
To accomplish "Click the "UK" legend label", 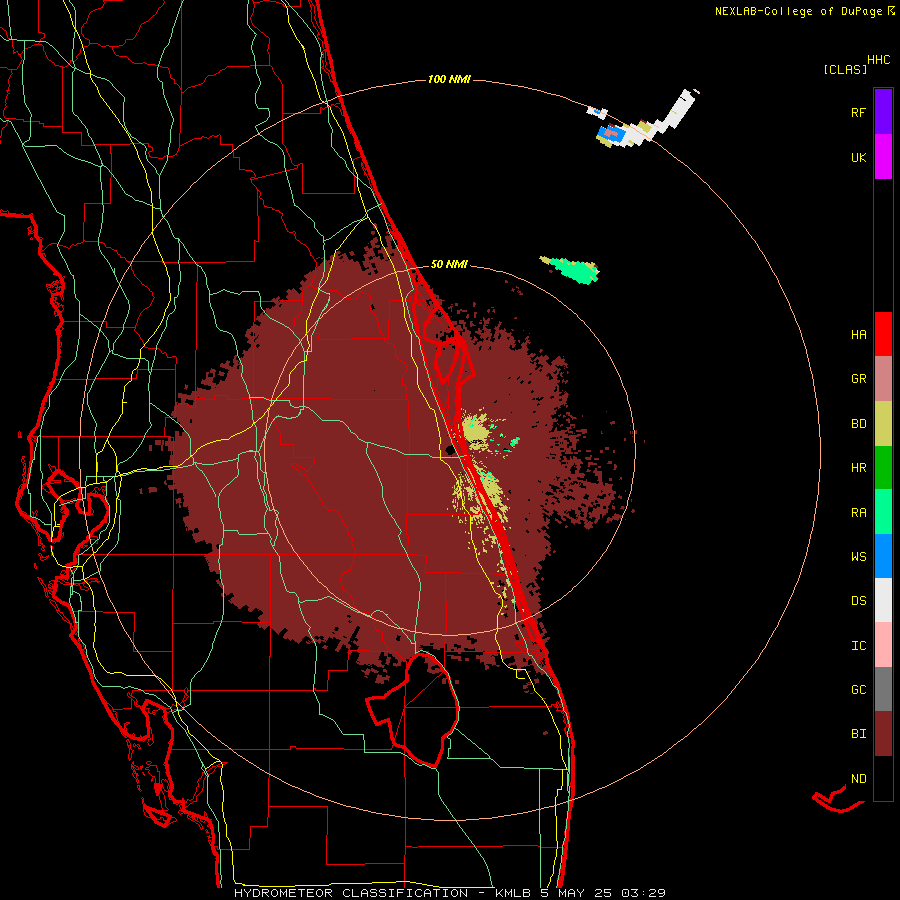I will point(858,157).
